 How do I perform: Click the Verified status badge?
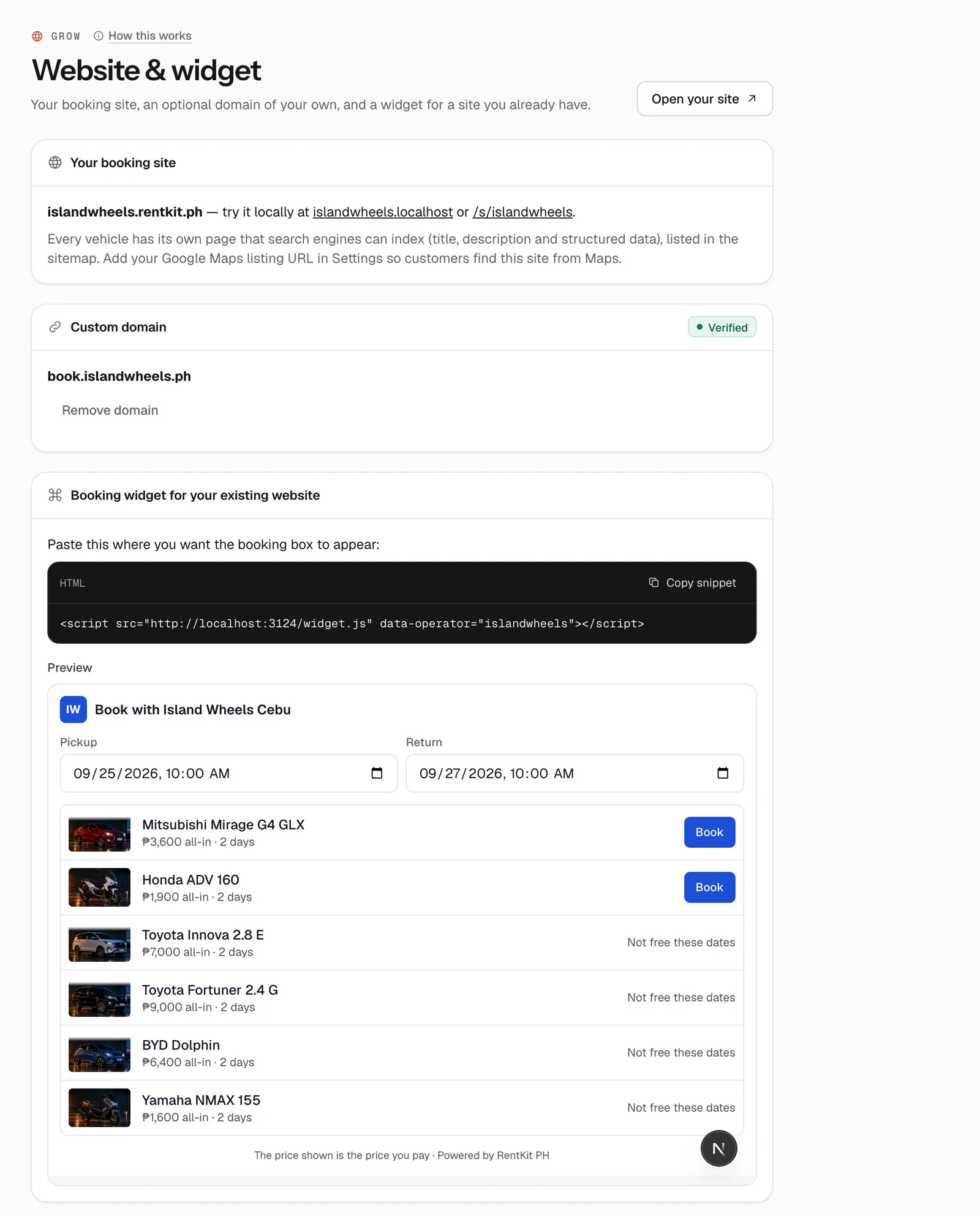tap(722, 327)
